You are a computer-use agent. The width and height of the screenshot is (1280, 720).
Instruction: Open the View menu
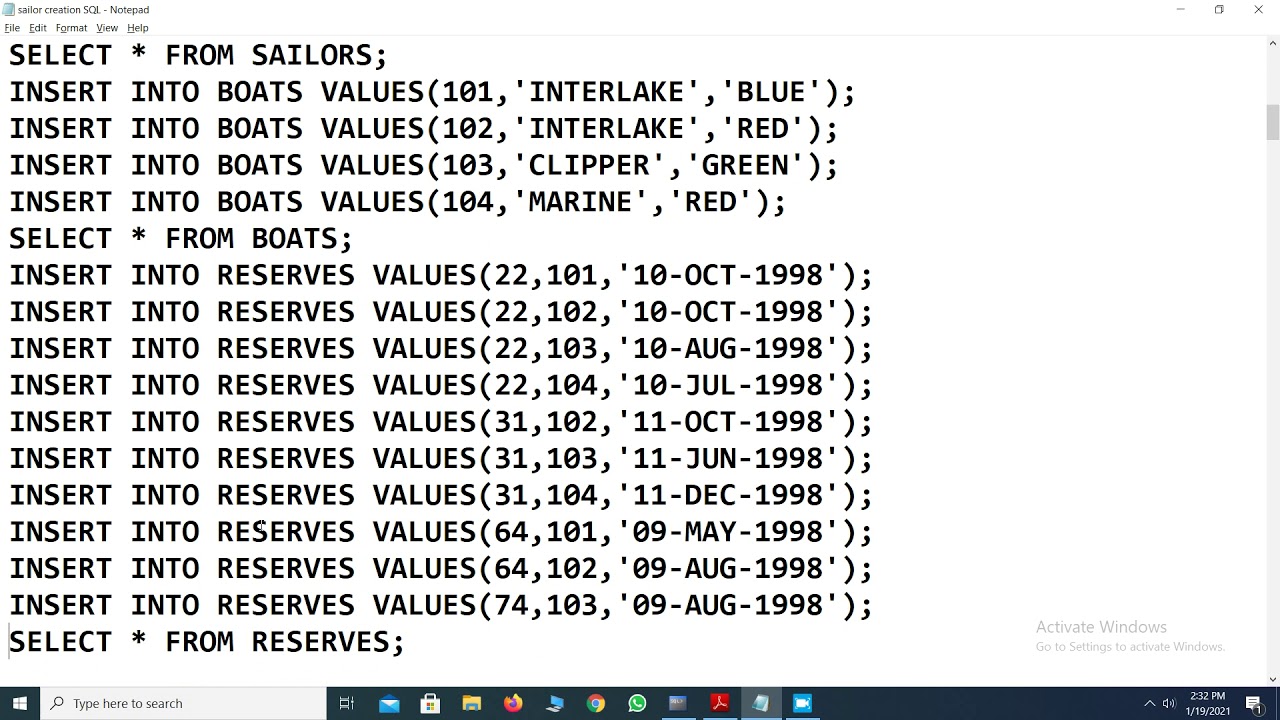click(107, 28)
